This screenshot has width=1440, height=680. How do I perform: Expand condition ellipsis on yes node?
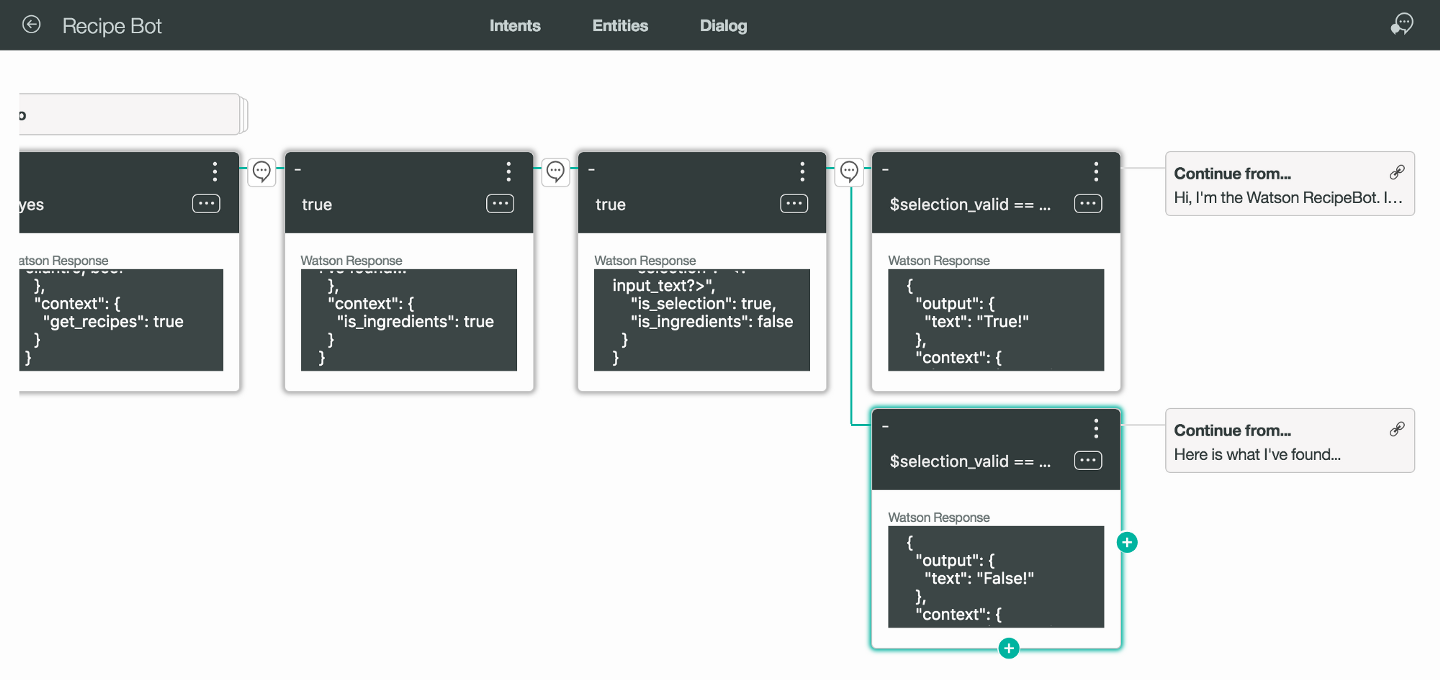(x=206, y=204)
